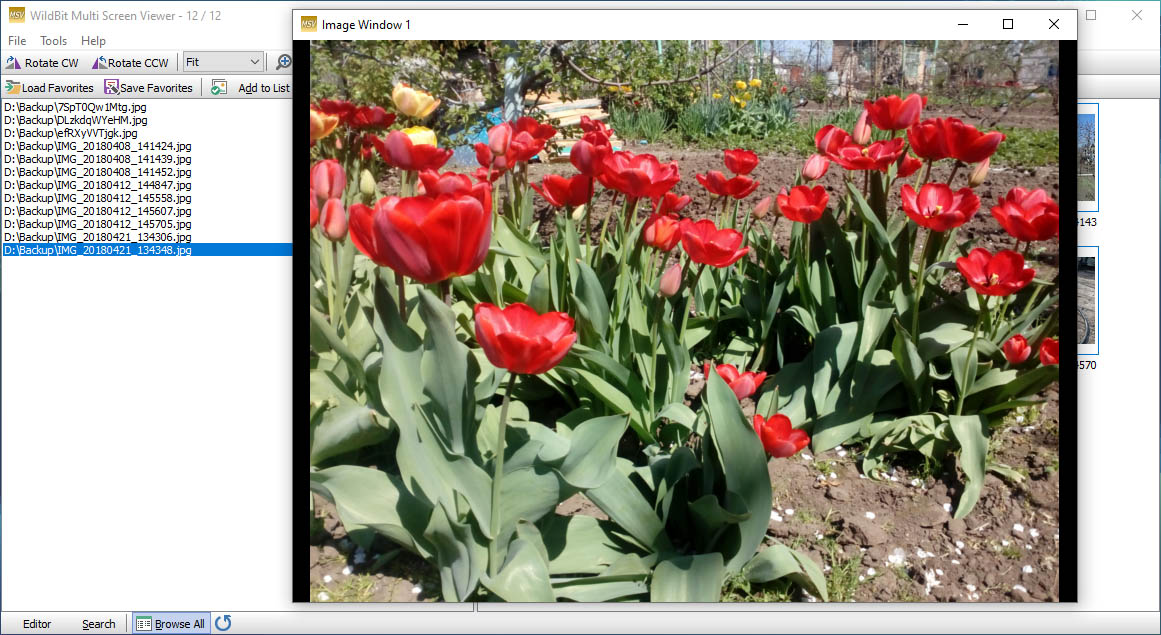Click the MSV icon in Image Window 1 title bar
Screen dimensions: 1161x635
pos(309,24)
